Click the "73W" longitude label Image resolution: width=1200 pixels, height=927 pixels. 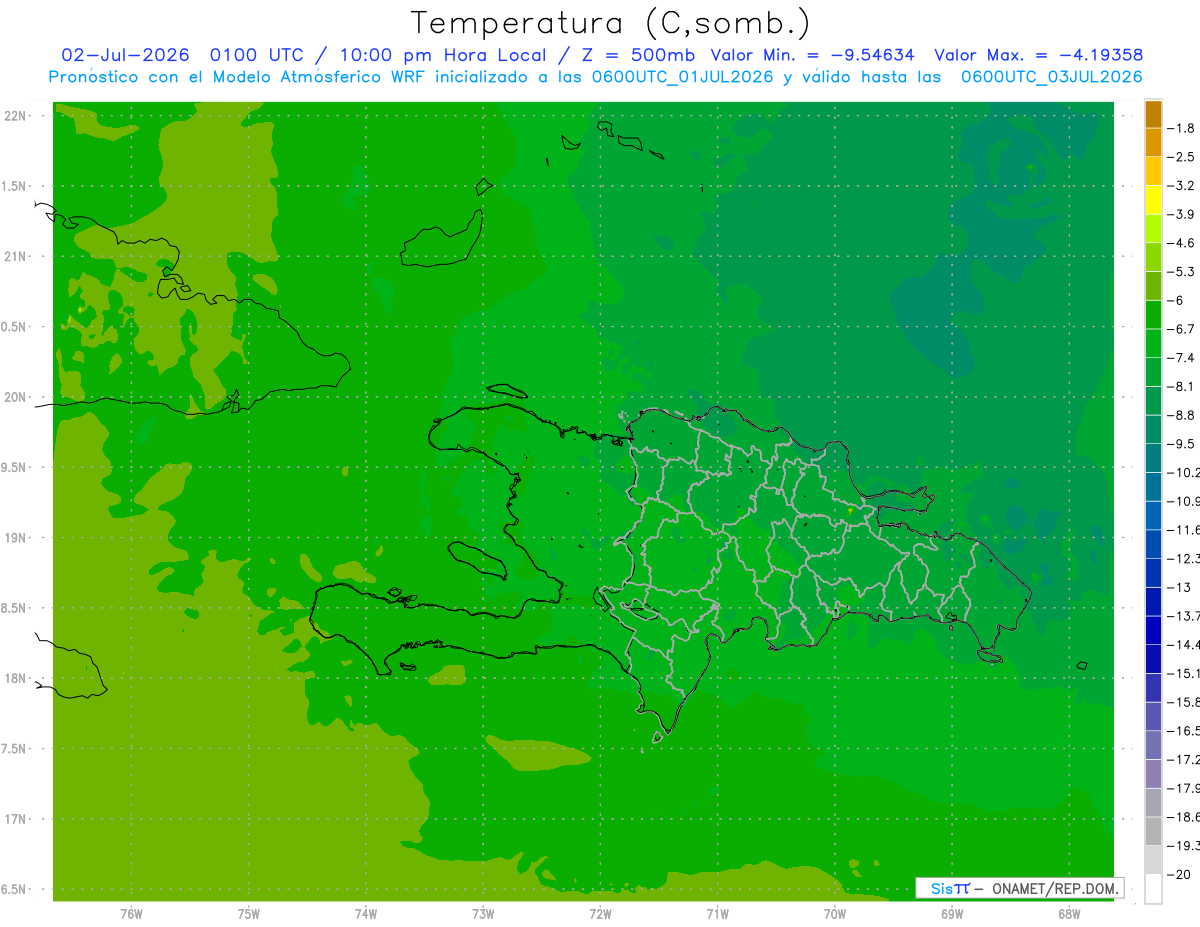pos(483,913)
